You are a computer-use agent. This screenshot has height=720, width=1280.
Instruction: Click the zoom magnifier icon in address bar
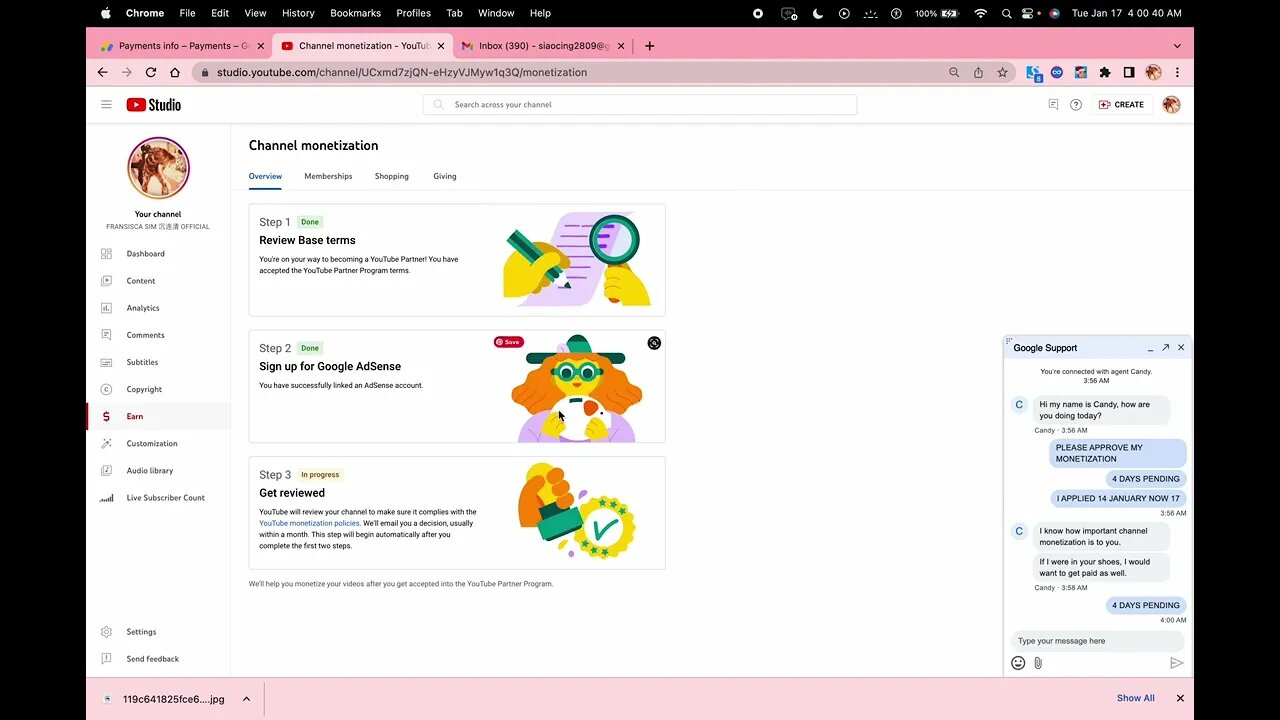point(954,72)
